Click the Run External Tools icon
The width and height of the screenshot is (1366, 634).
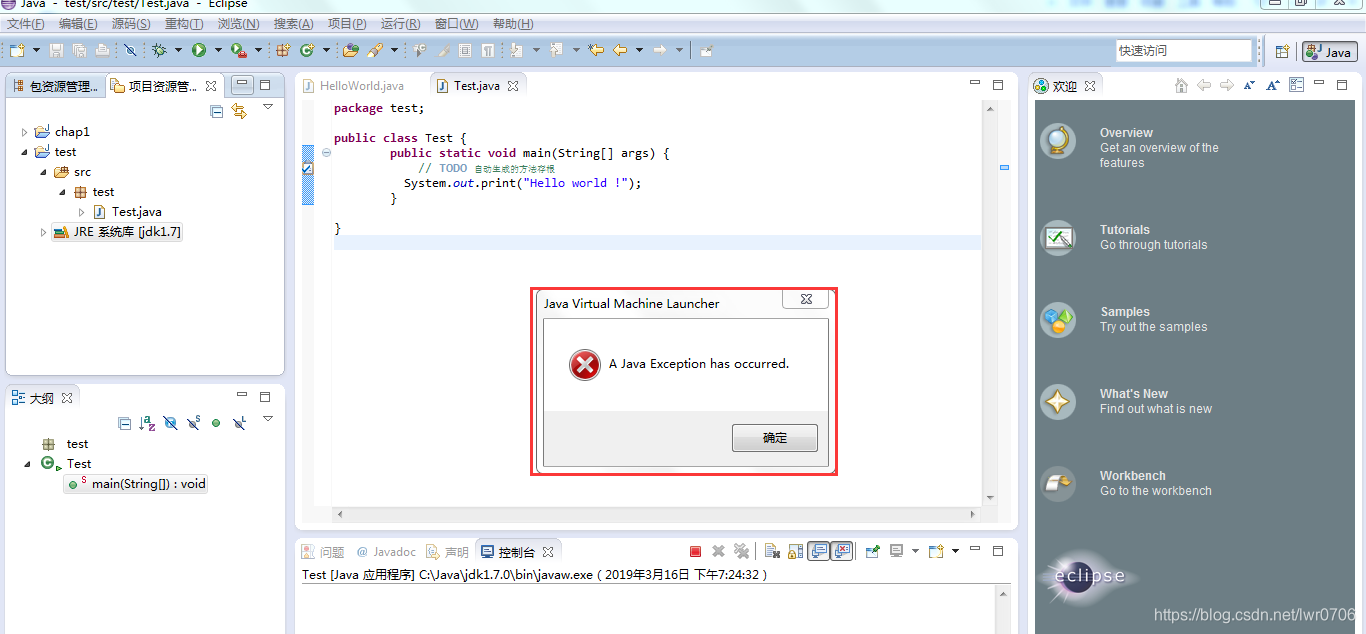[x=238, y=50]
